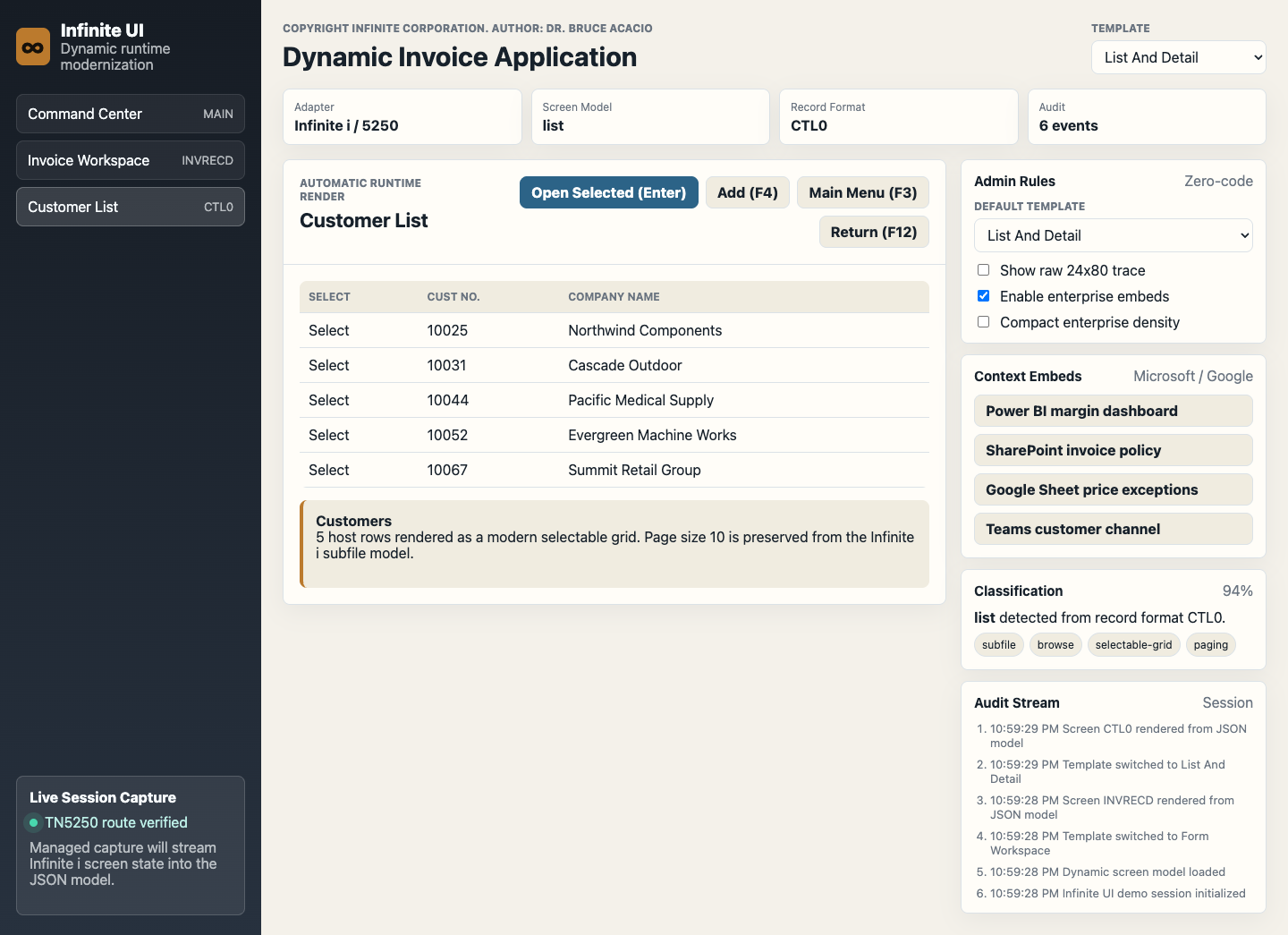This screenshot has height=935, width=1288.
Task: Click the Customers info note
Action: [614, 544]
